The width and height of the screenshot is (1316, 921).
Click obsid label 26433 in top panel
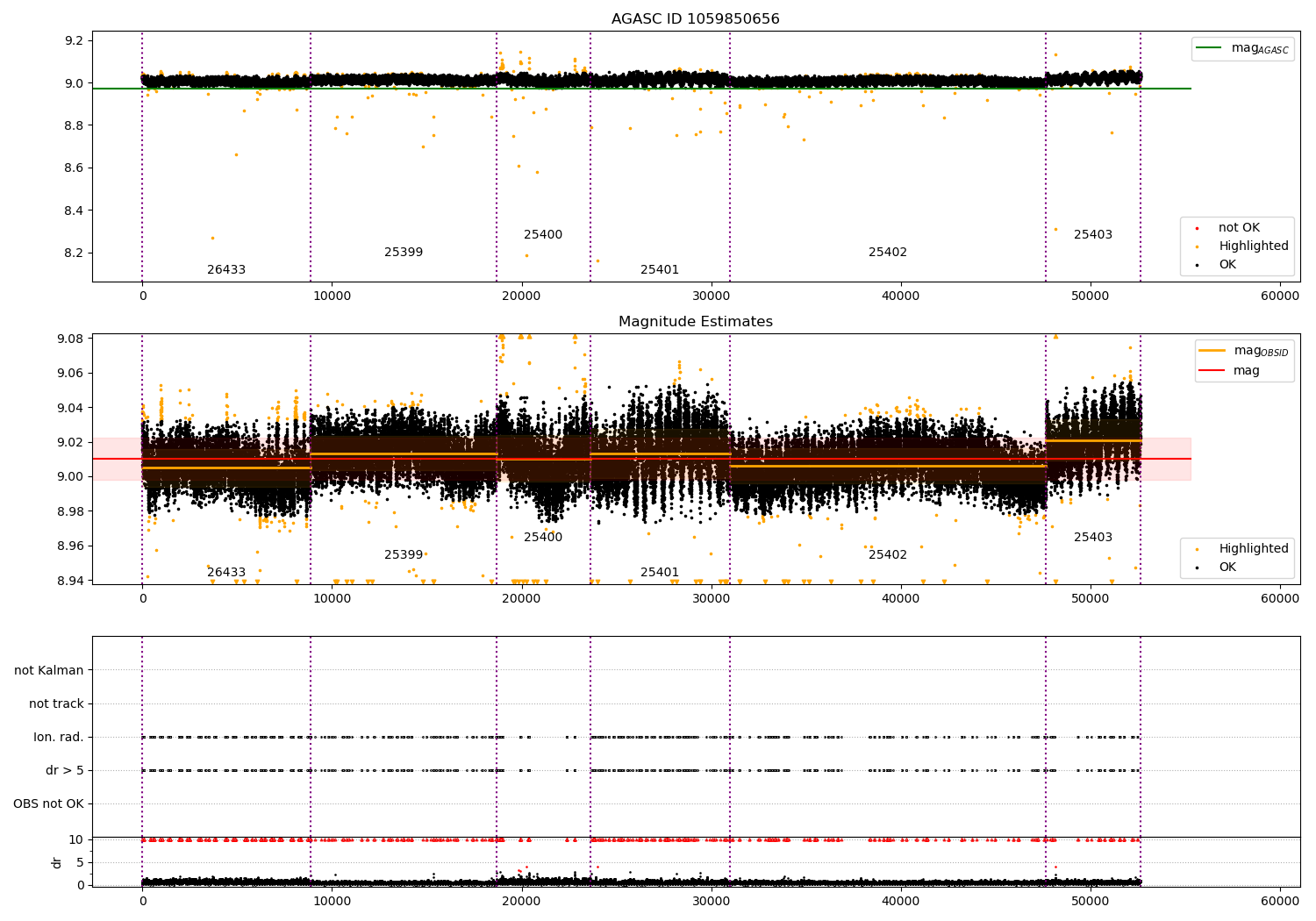pyautogui.click(x=226, y=270)
